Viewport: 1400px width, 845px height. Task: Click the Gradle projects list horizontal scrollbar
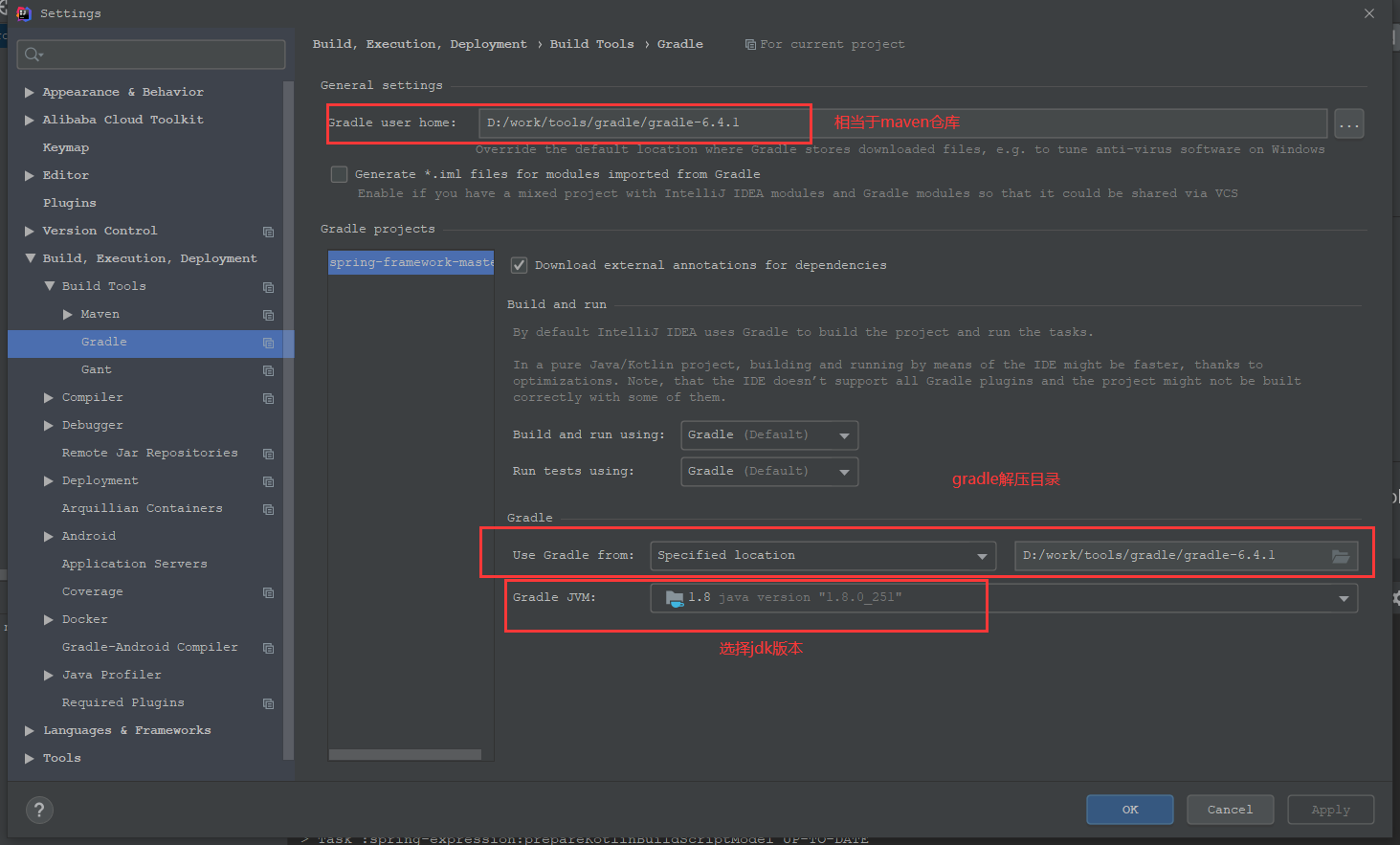[x=405, y=755]
